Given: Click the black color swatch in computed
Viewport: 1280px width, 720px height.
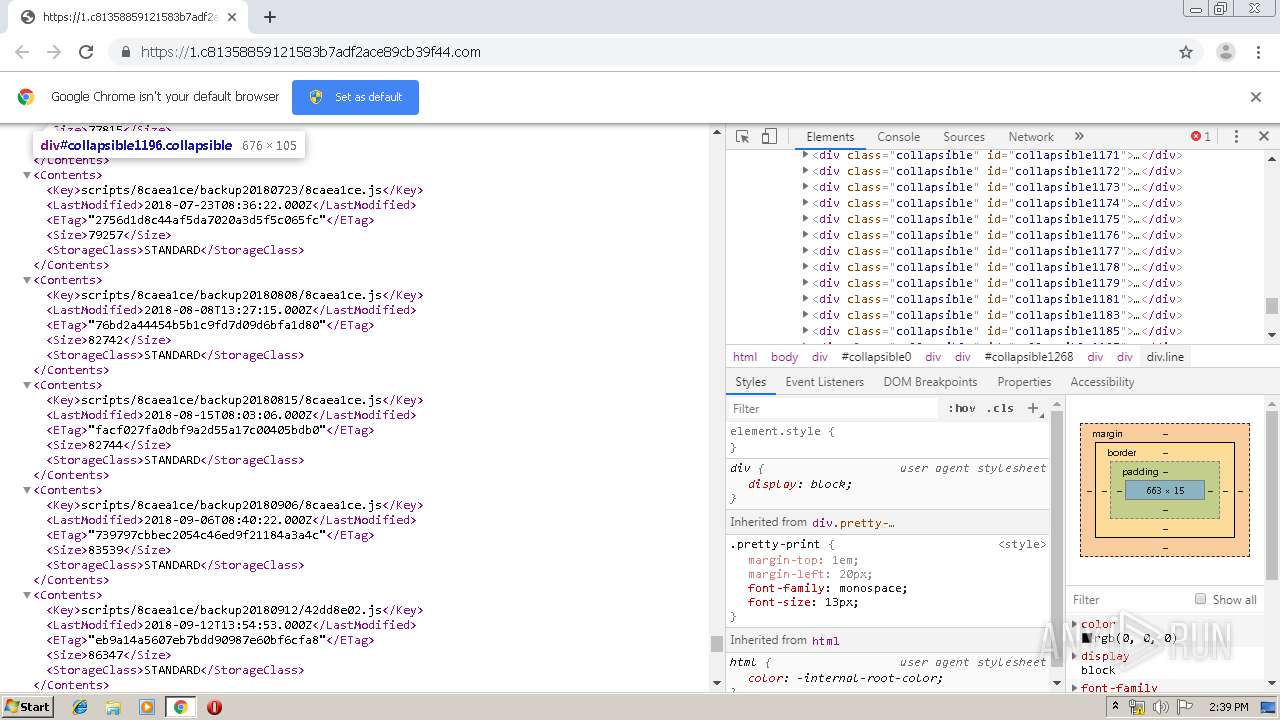Looking at the screenshot, I should tap(1086, 638).
